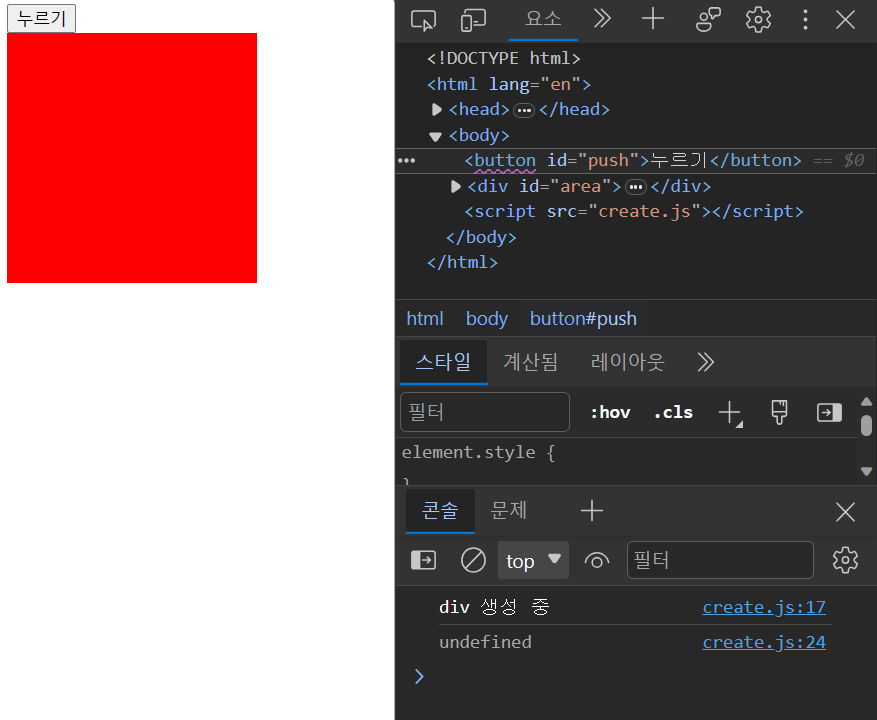877x720 pixels.
Task: Click styles pane scrollbar down arrow
Action: (866, 472)
